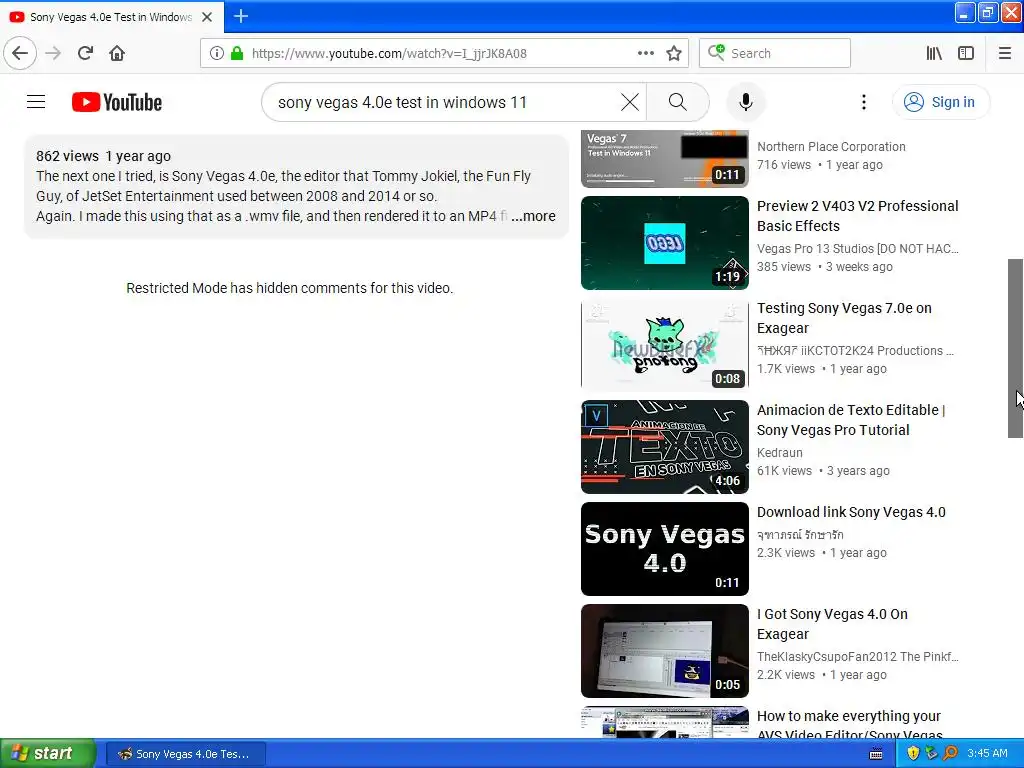Image resolution: width=1024 pixels, height=768 pixels.
Task: Open Animacion de Texto Editable title
Action: (851, 420)
